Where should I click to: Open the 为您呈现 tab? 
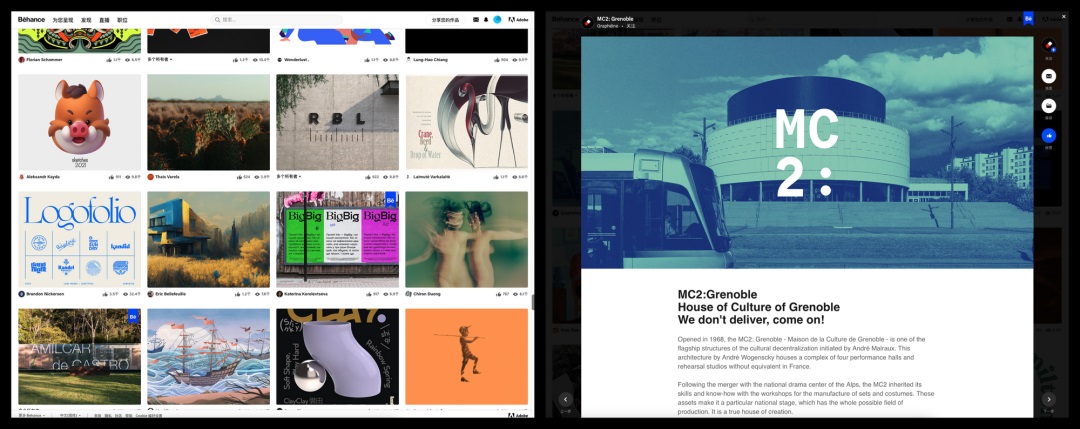63,21
